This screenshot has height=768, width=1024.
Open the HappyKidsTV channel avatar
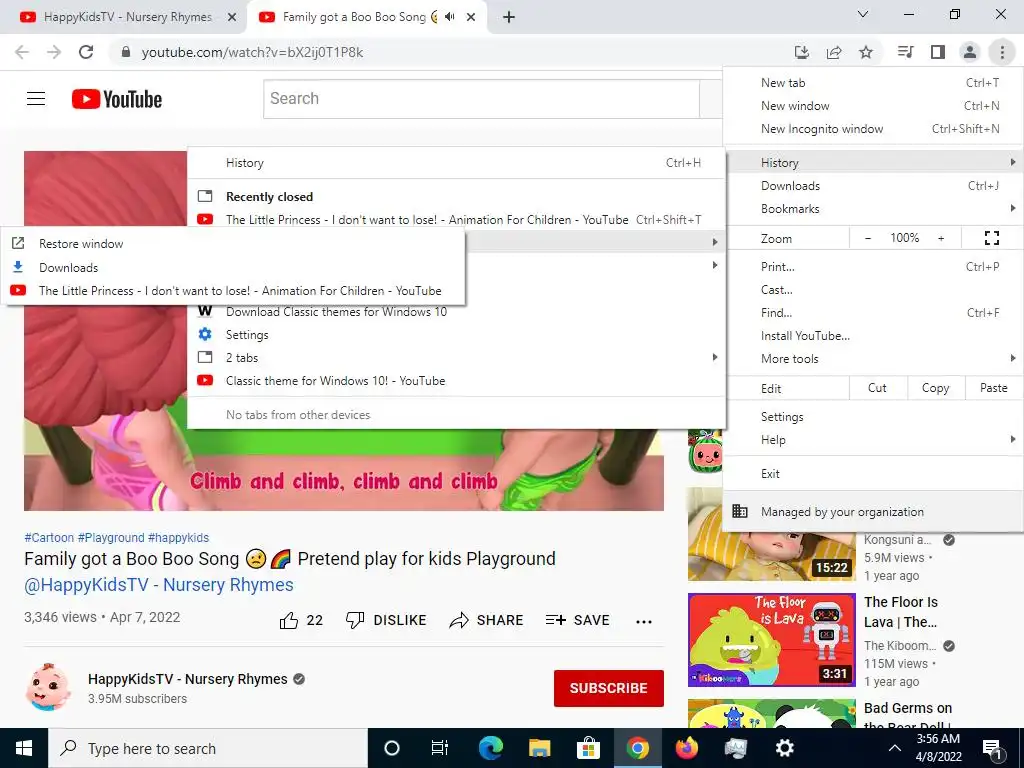point(47,688)
